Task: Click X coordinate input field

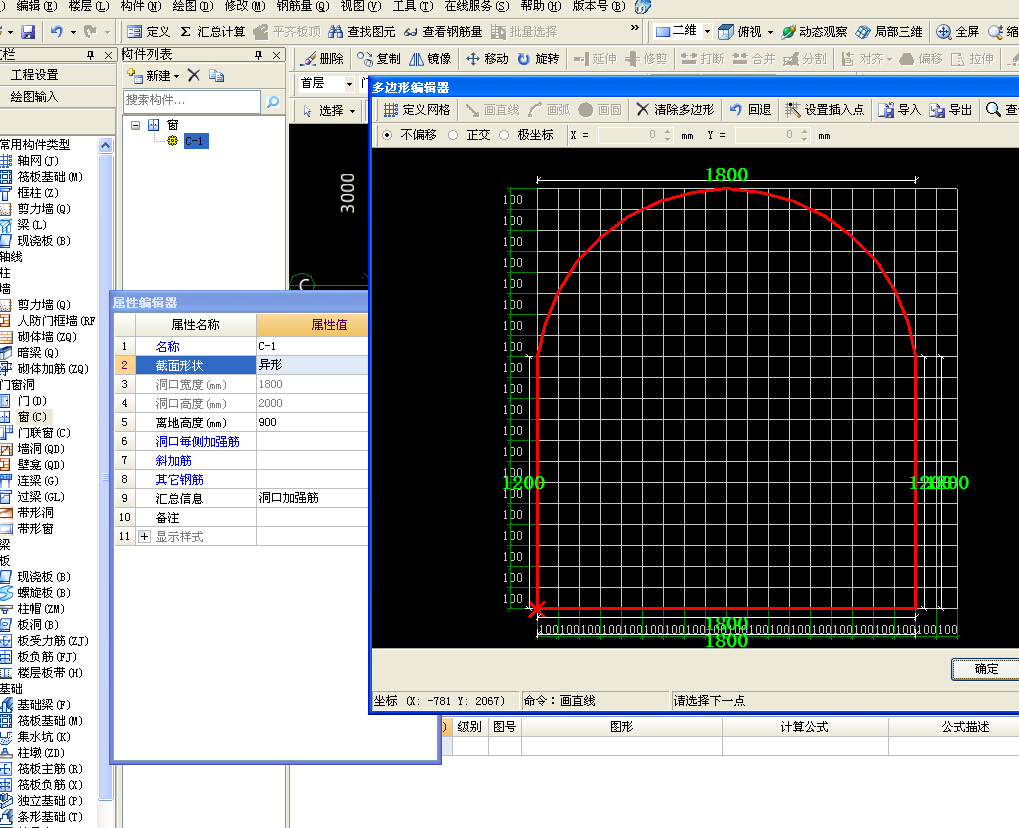Action: click(629, 135)
